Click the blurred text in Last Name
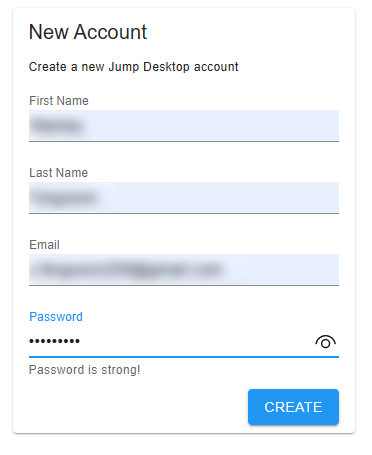Viewport: 372px width, 455px height. point(65,198)
